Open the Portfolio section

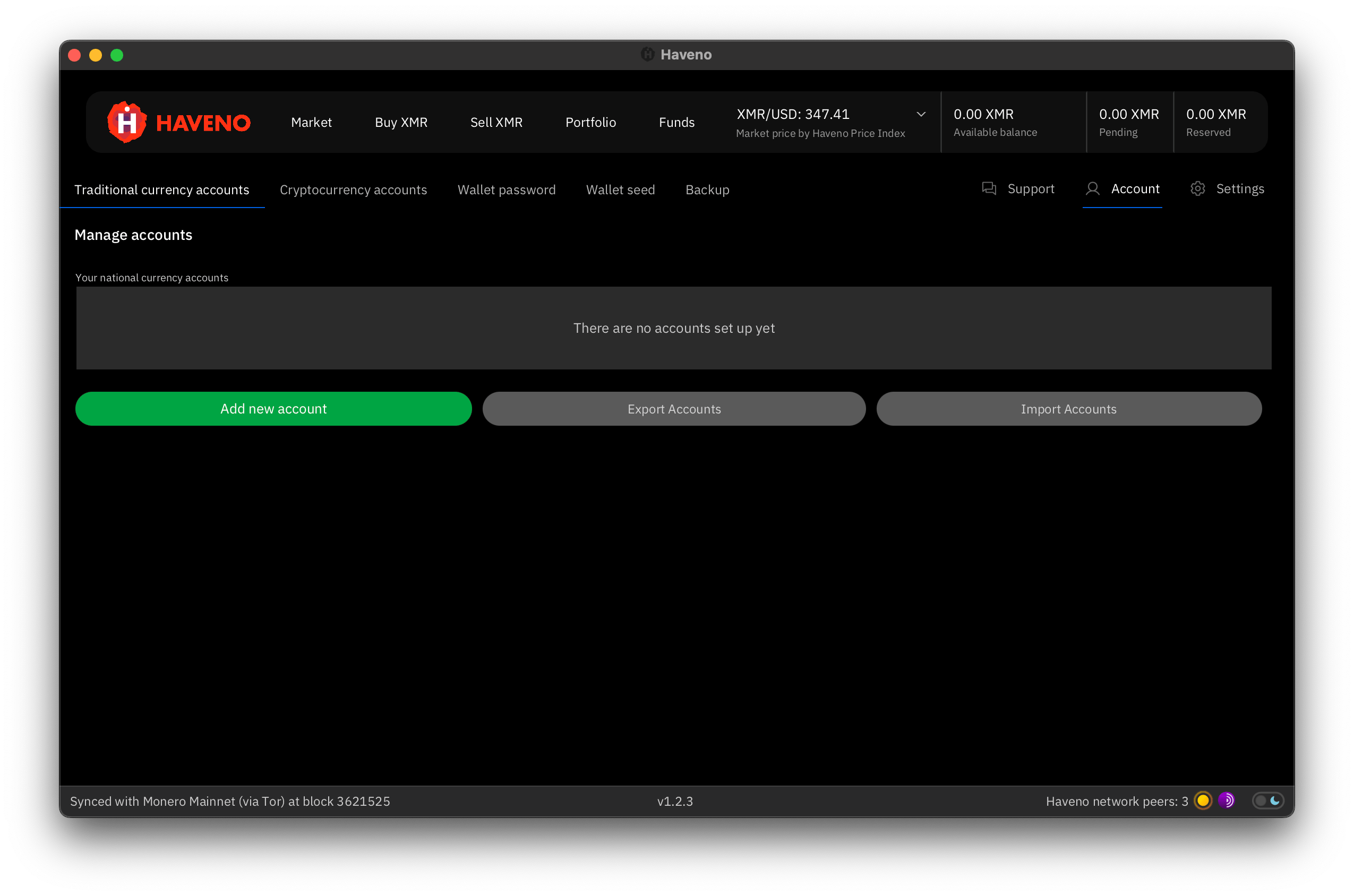(x=590, y=122)
